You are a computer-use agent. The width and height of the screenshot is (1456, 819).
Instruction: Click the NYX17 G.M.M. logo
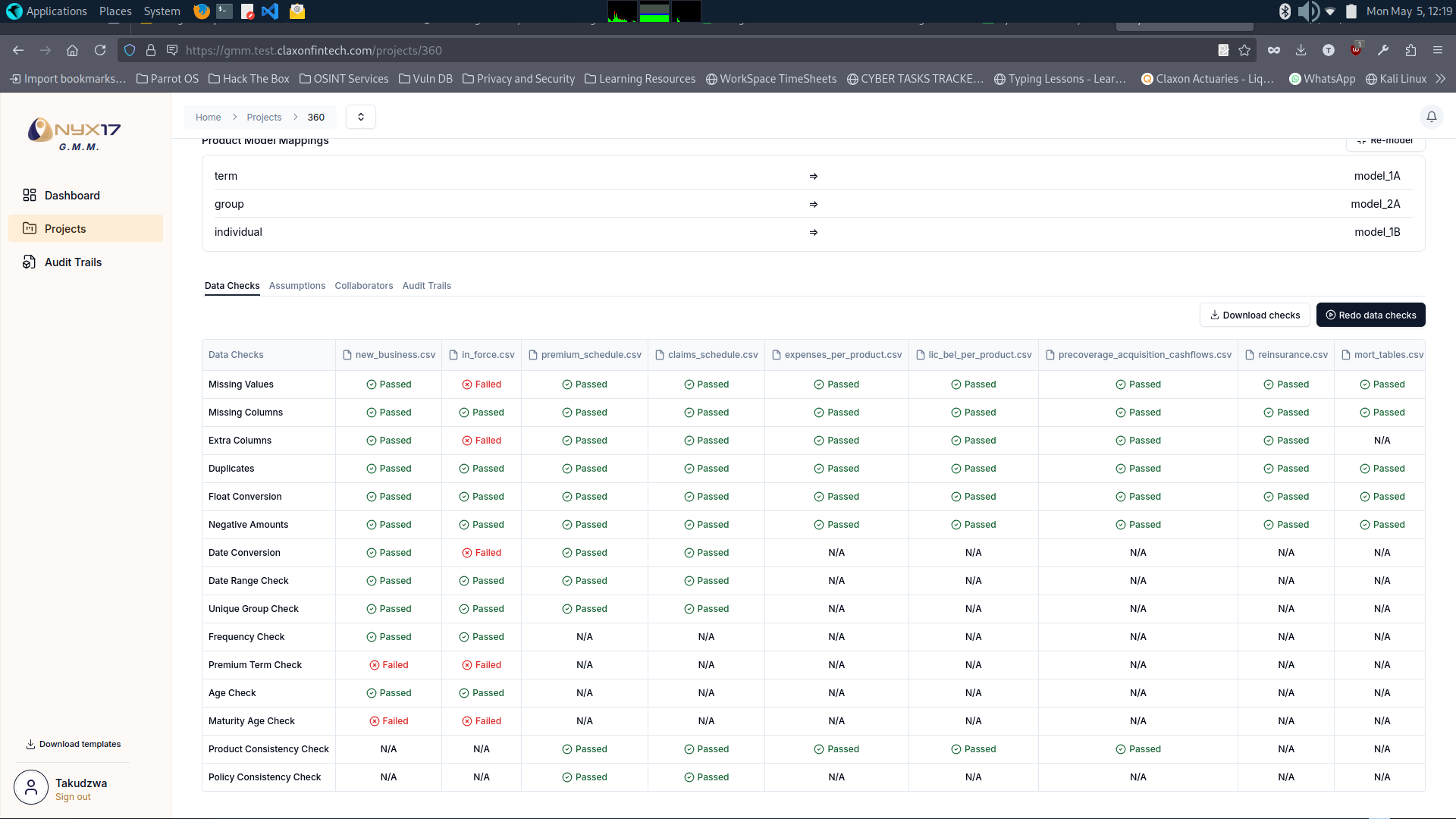click(74, 134)
